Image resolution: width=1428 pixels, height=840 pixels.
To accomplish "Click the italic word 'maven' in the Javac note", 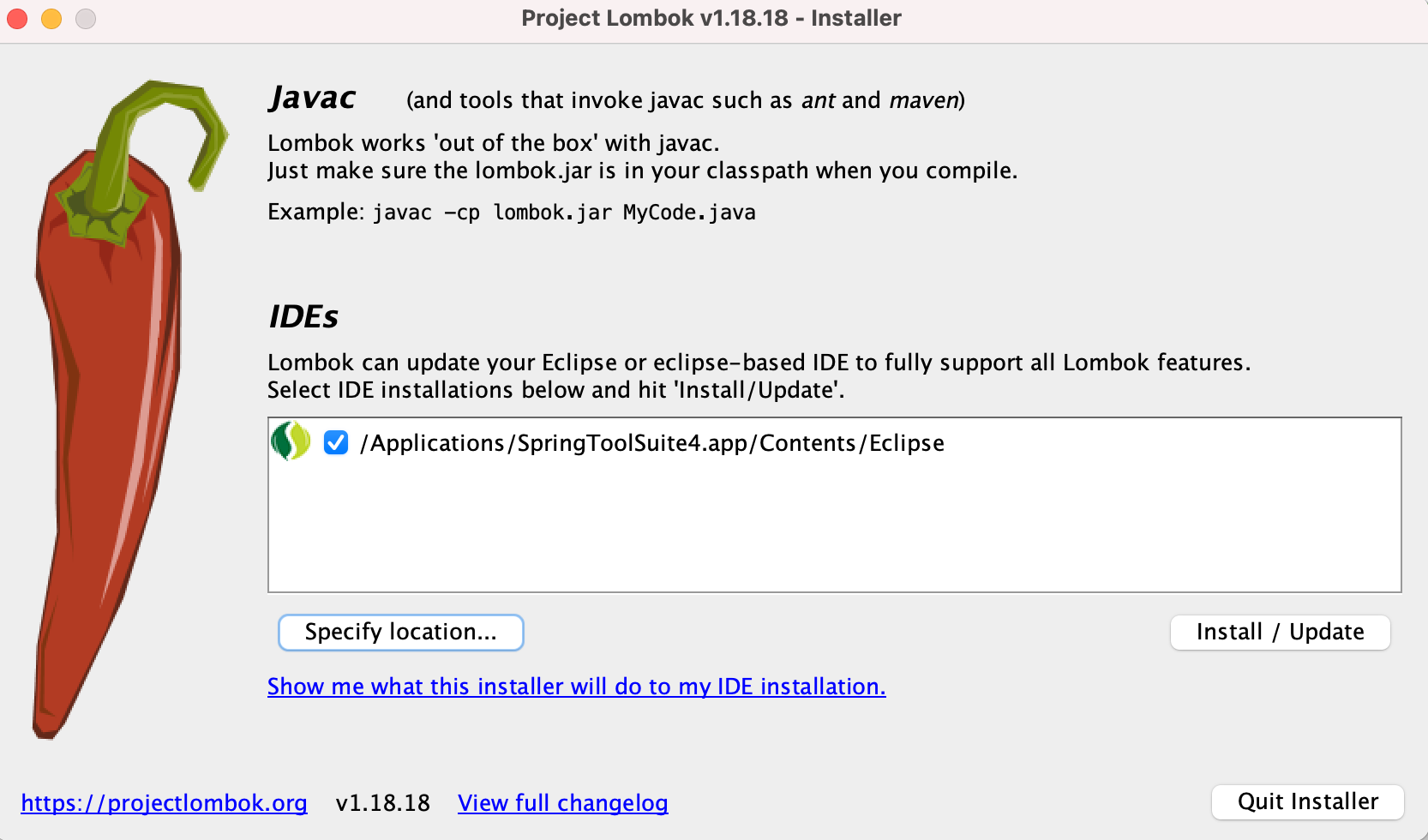I will coord(923,100).
